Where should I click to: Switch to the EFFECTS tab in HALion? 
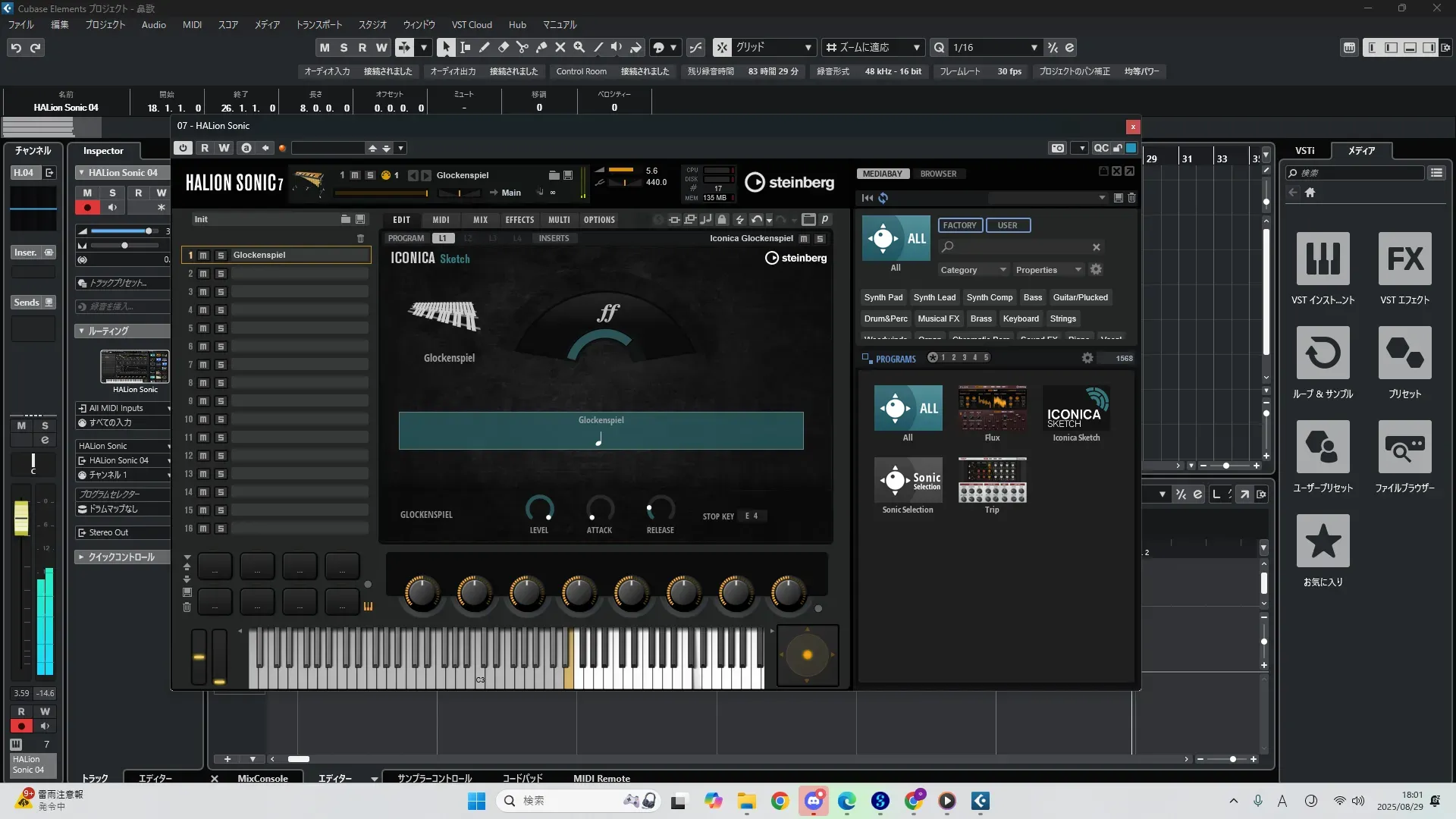[x=519, y=220]
